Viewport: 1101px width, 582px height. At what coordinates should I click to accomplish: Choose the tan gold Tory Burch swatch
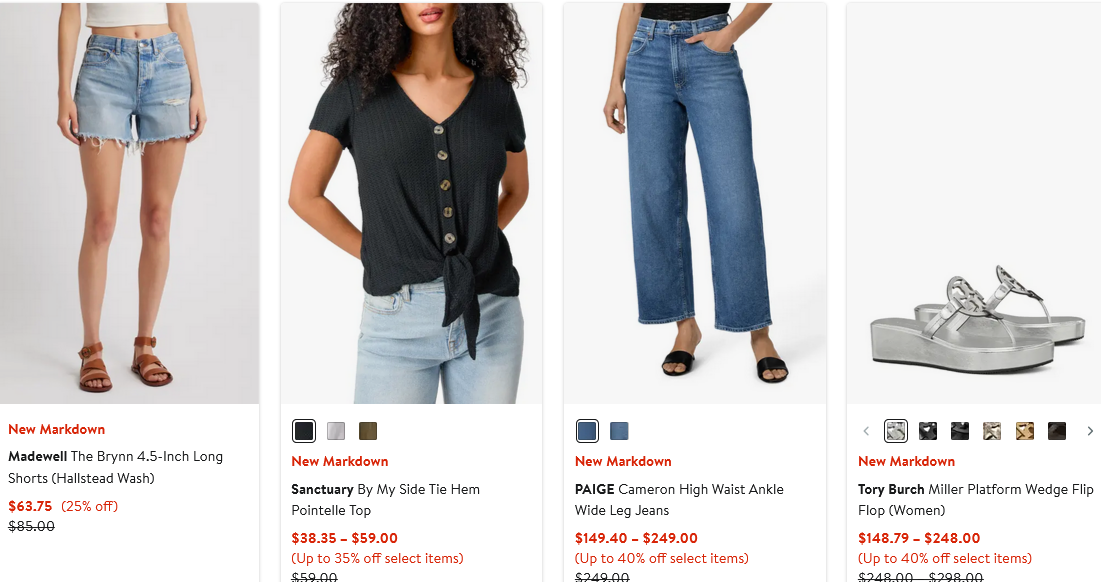(1024, 431)
